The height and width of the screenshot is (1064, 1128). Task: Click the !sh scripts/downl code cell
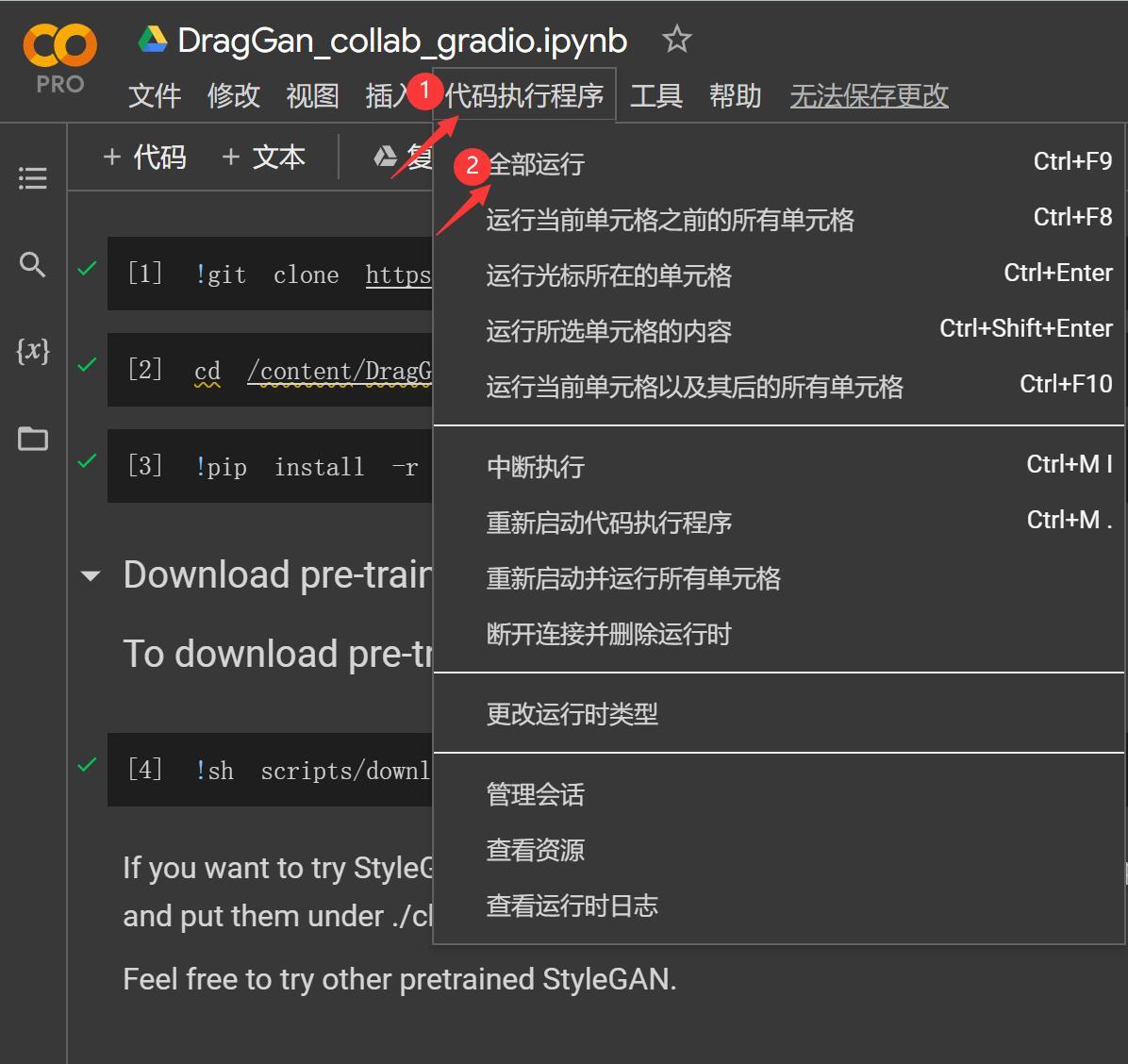[270, 770]
